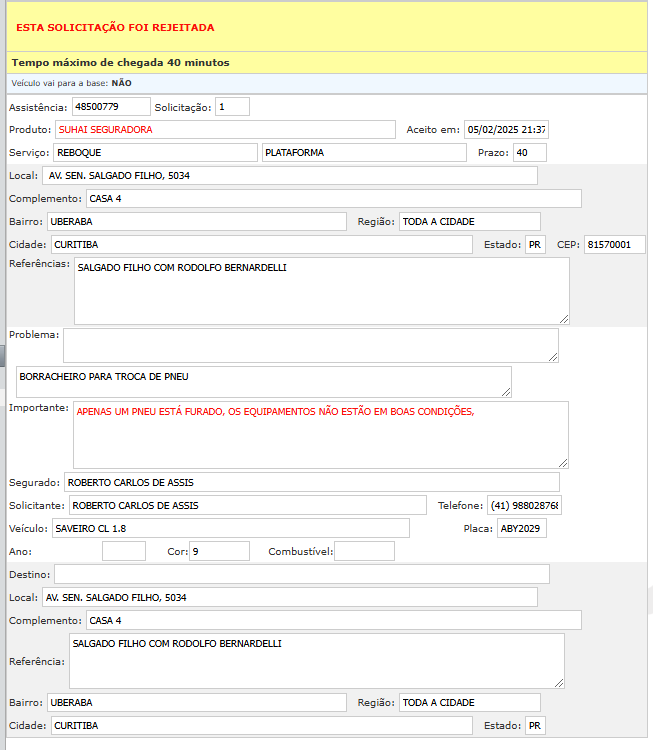Click the Segurado name field
653x750 pixels.
(x=311, y=482)
